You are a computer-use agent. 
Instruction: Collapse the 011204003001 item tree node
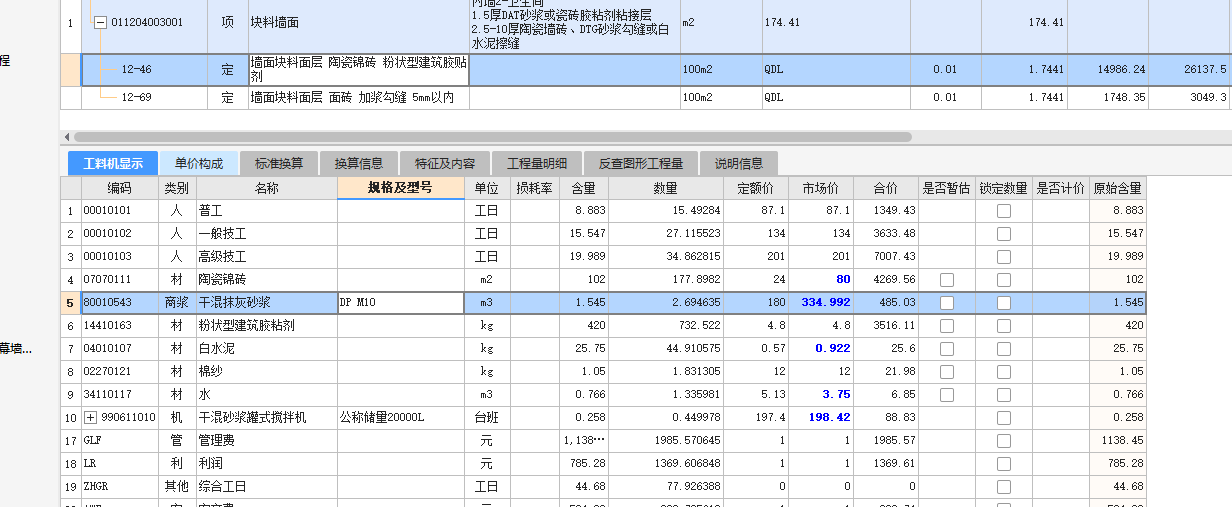tap(100, 22)
